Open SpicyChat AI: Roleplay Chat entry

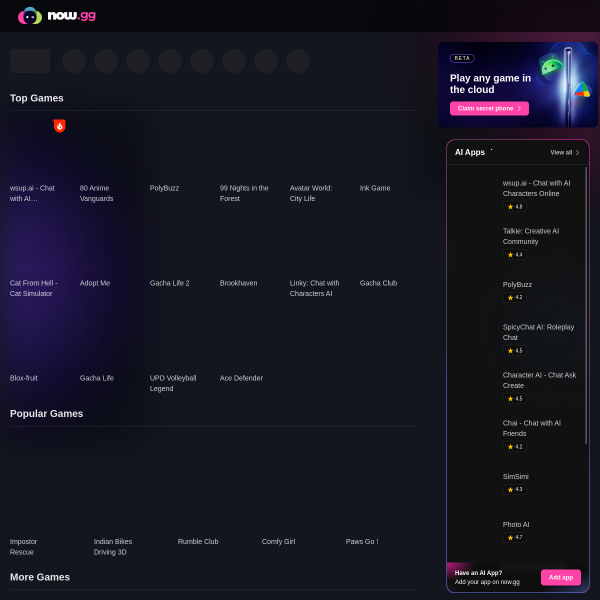[538, 332]
